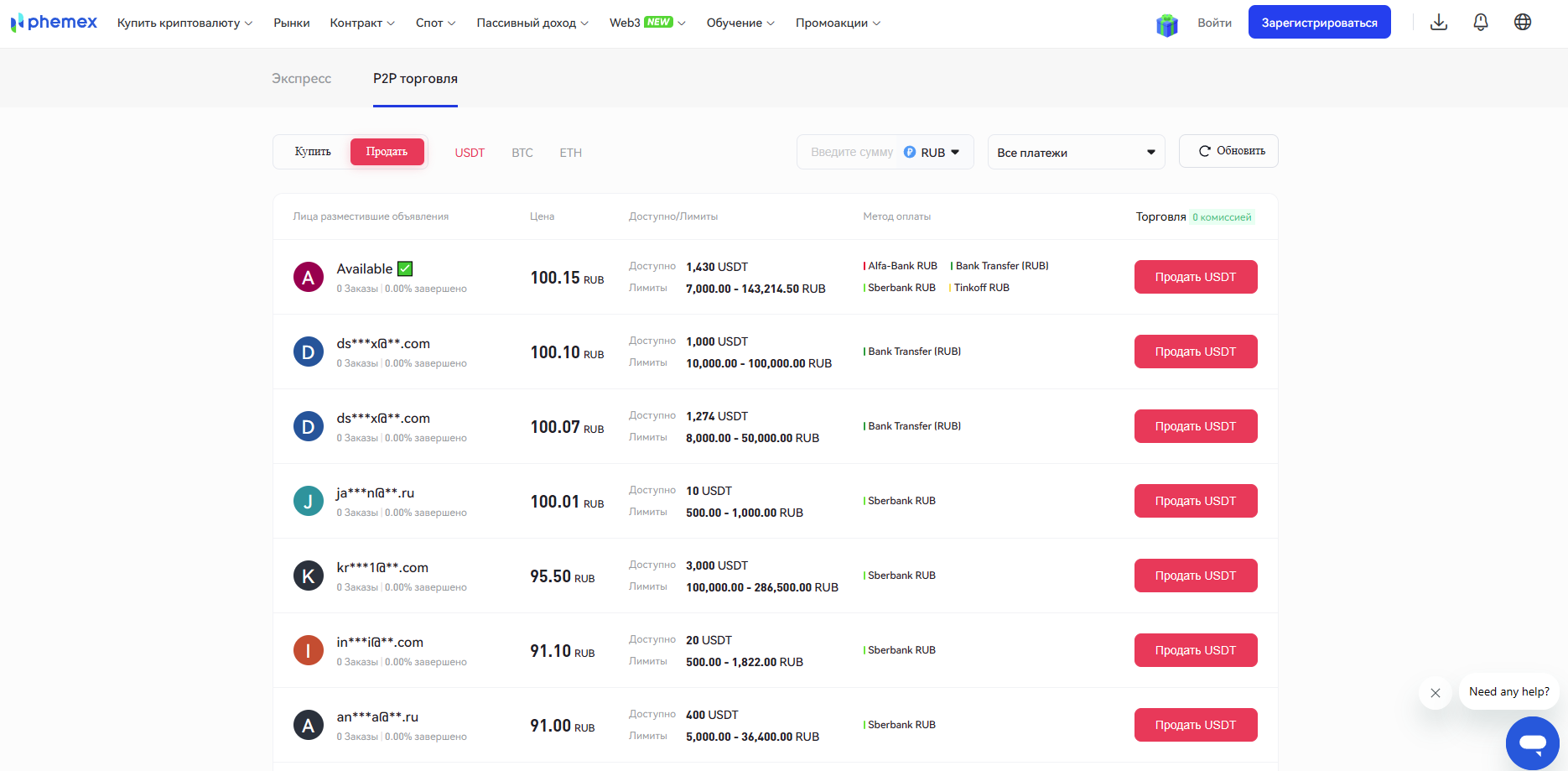
Task: Open the live chat bubble
Action: click(1532, 742)
